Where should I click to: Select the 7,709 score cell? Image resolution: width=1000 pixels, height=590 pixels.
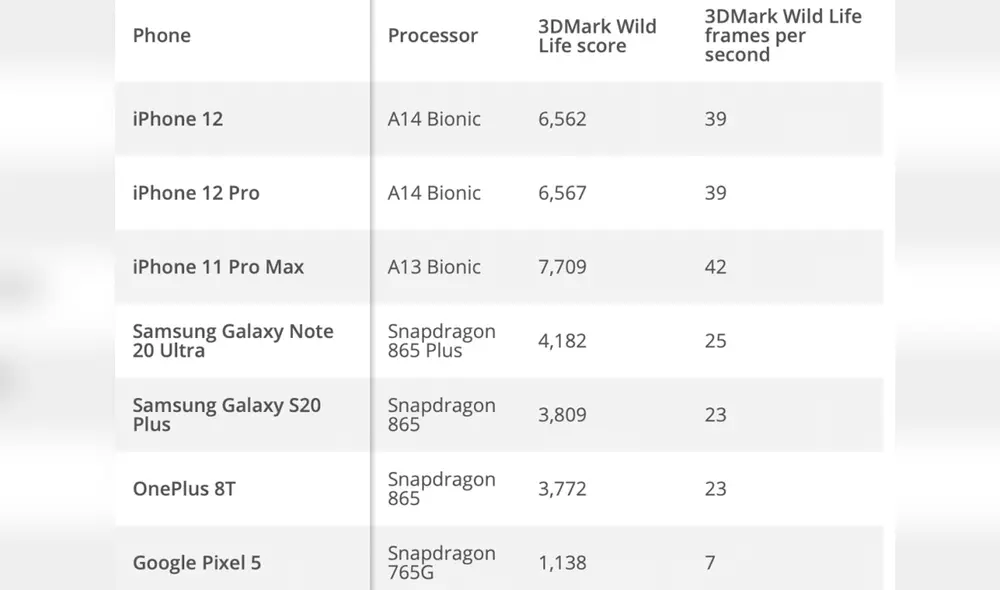pyautogui.click(x=562, y=267)
